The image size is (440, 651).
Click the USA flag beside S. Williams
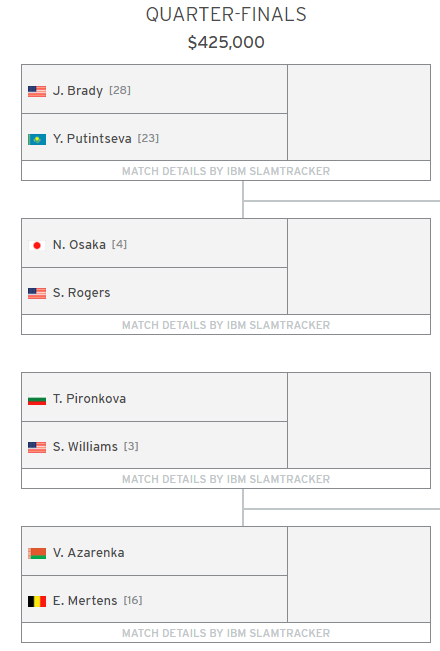[x=37, y=448]
